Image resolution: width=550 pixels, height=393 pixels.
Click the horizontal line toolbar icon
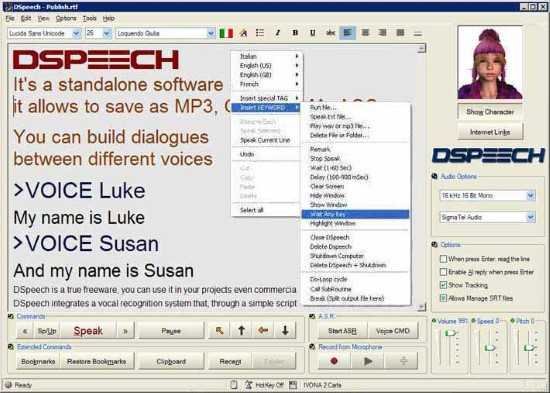click(x=417, y=33)
